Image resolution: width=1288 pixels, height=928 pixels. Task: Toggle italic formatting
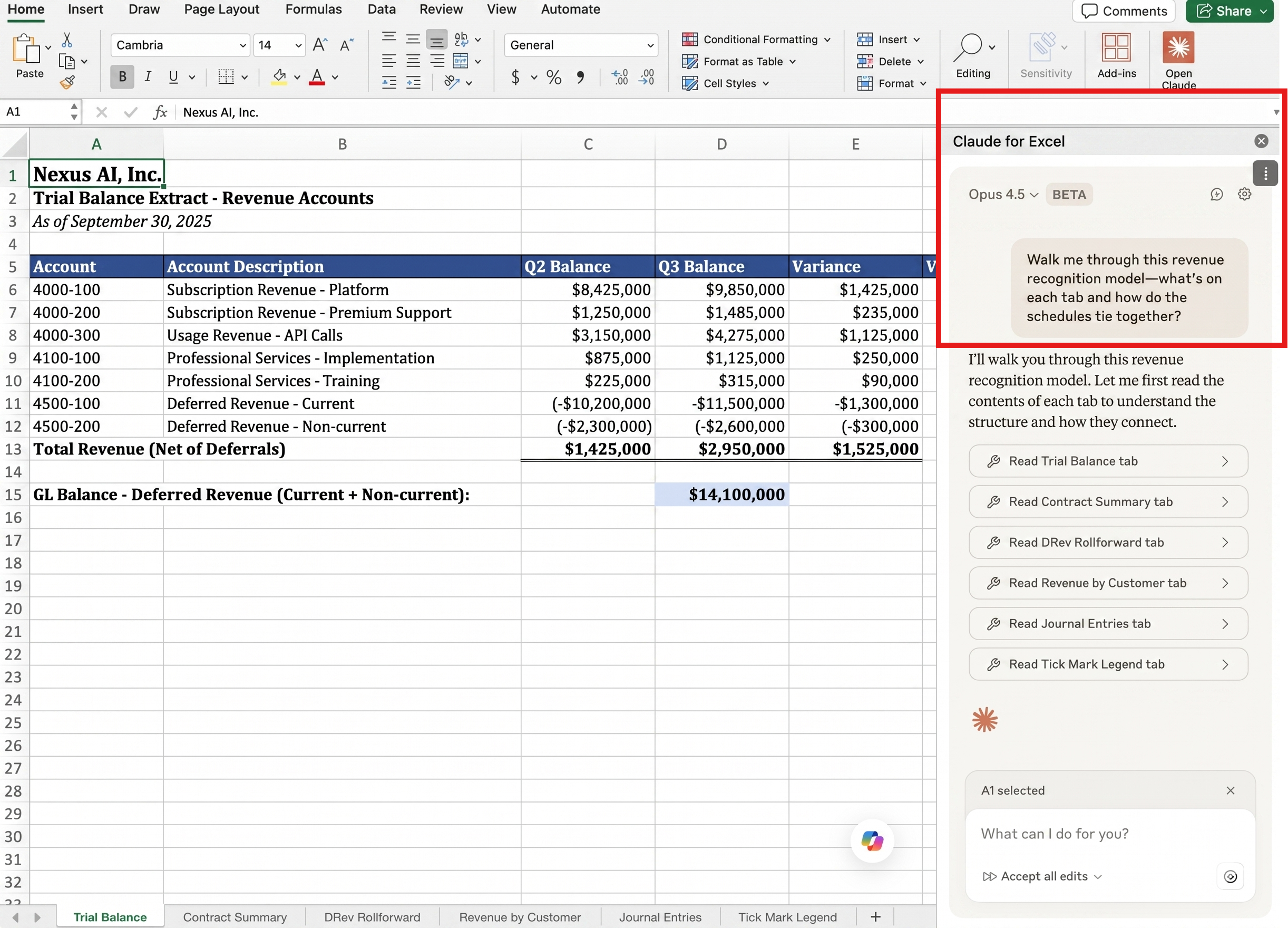[147, 76]
